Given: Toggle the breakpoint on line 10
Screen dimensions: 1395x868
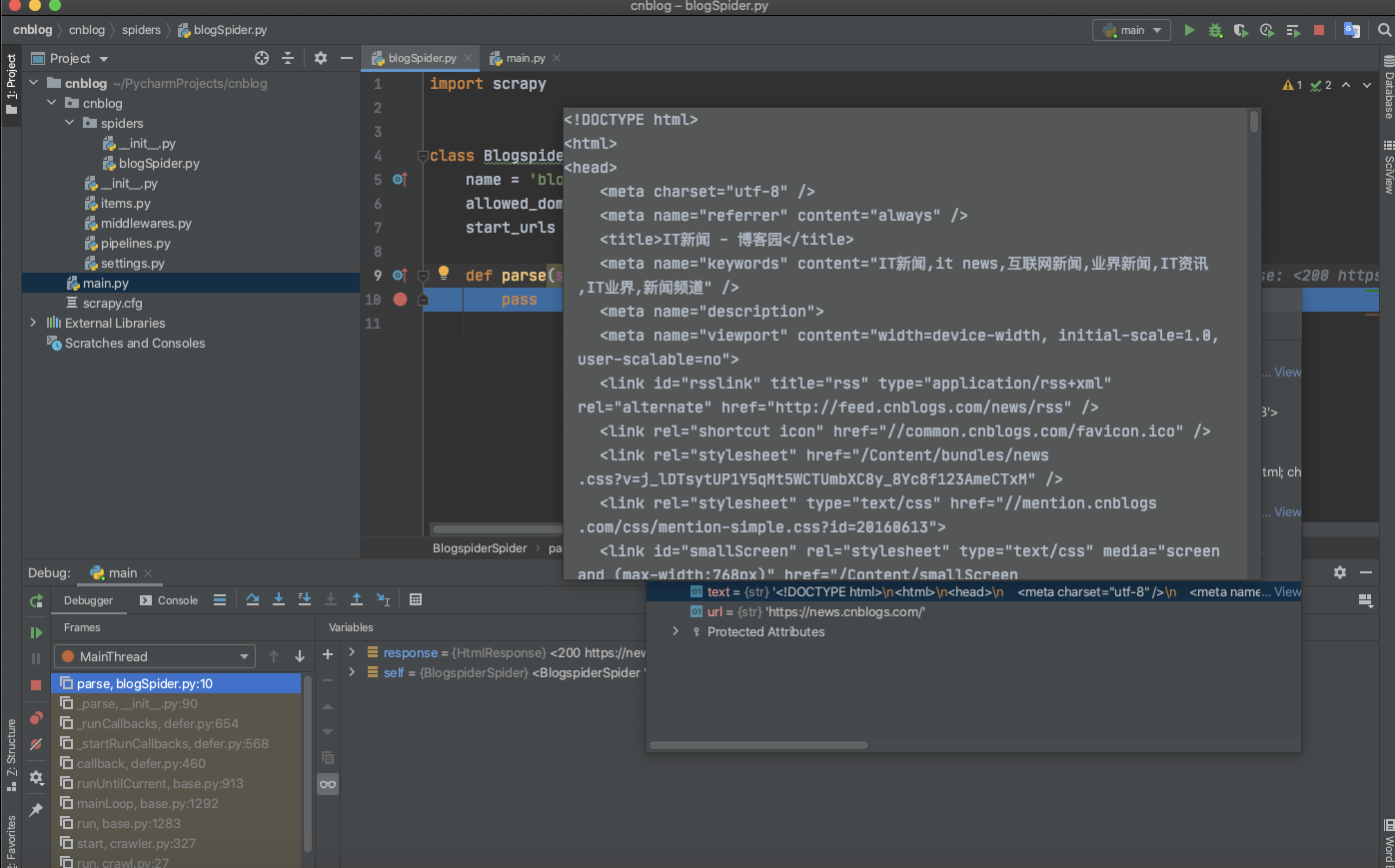Looking at the screenshot, I should point(400,300).
